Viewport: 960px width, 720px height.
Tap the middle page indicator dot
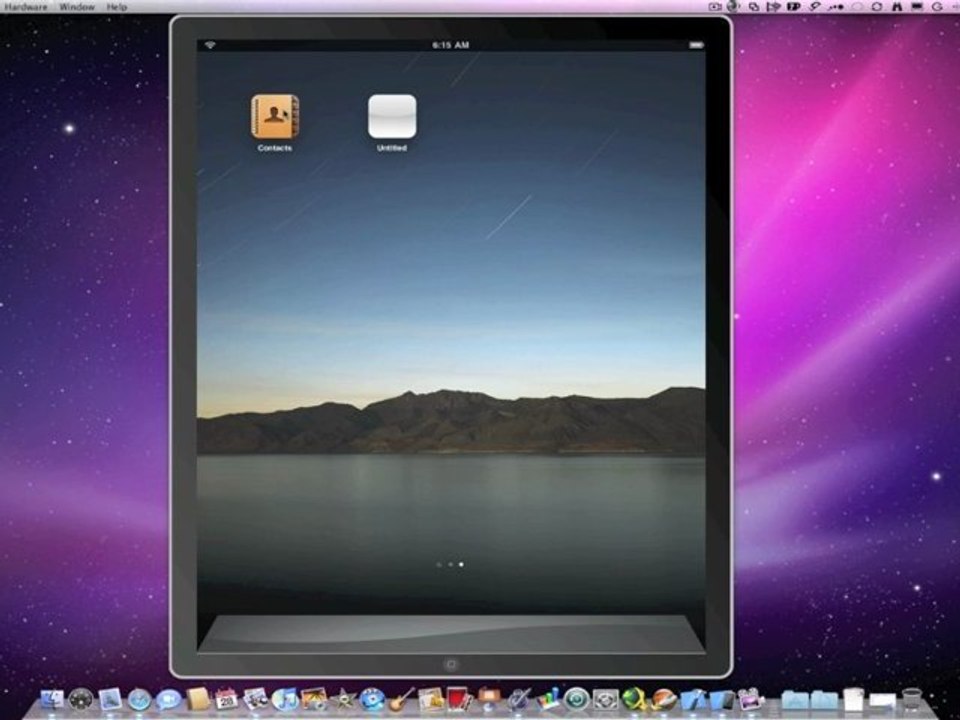point(451,564)
